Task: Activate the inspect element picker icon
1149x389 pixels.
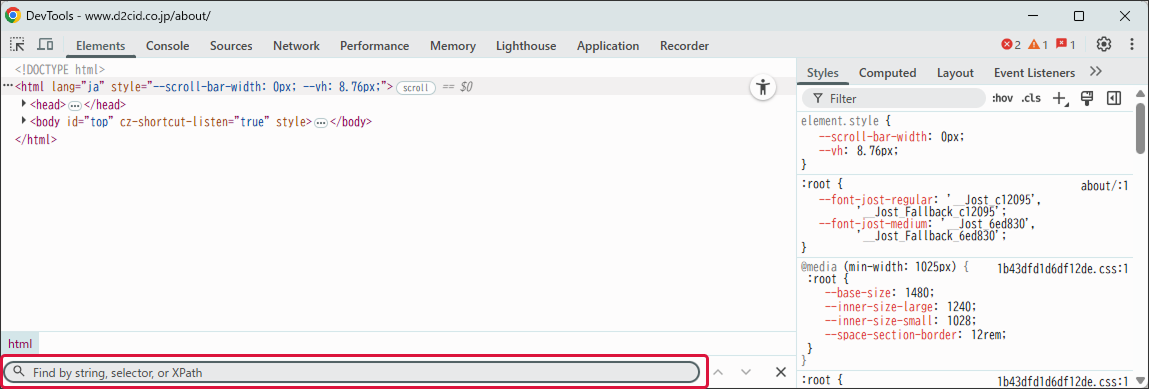Action: point(18,45)
